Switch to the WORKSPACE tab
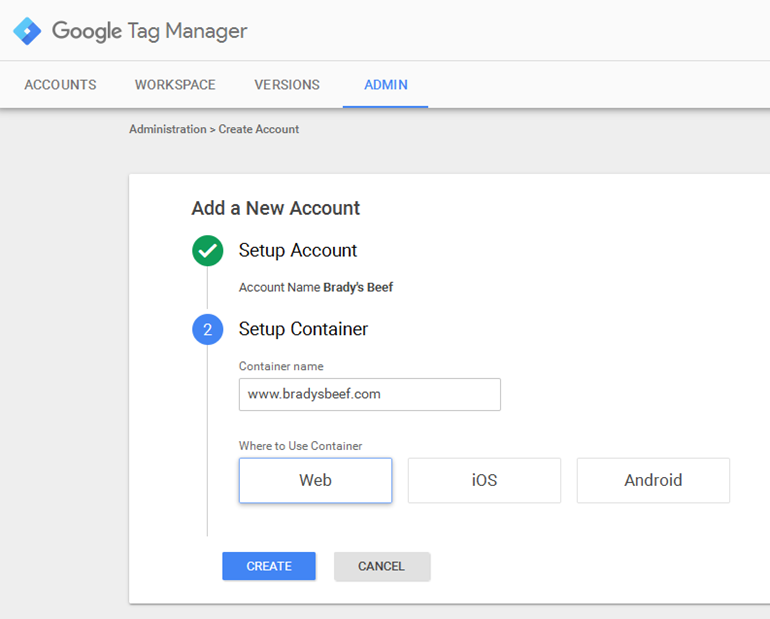 tap(175, 85)
